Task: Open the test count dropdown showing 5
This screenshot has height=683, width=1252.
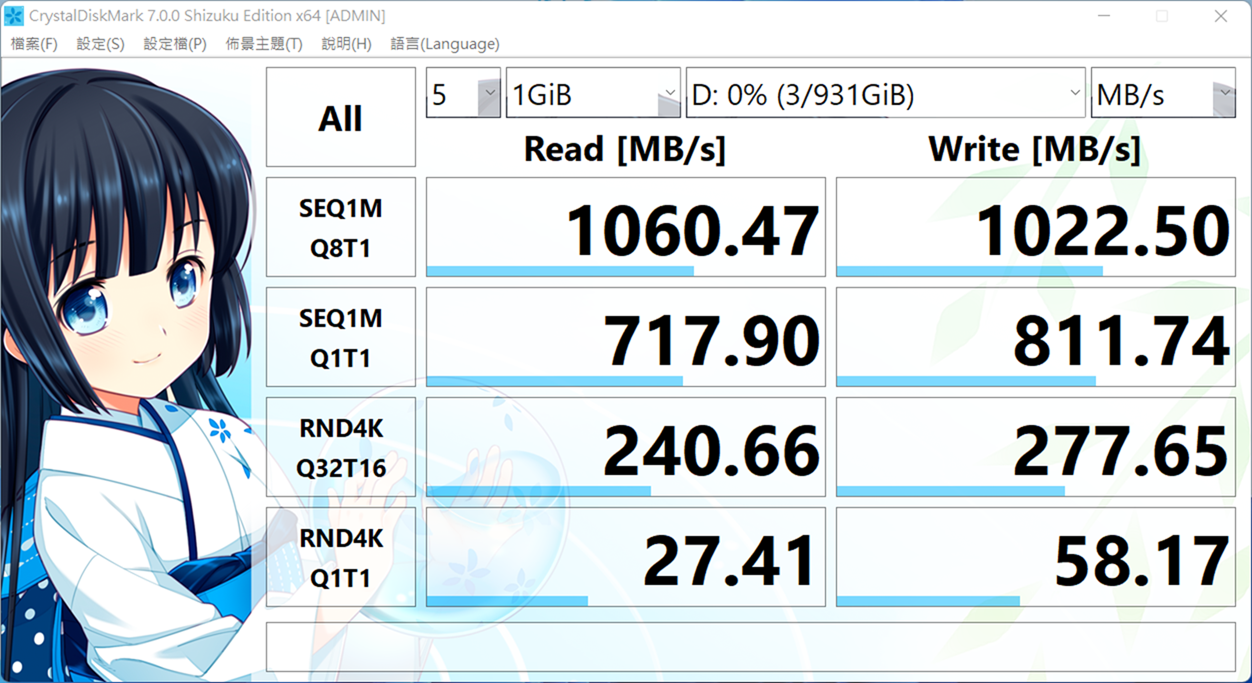Action: point(463,94)
